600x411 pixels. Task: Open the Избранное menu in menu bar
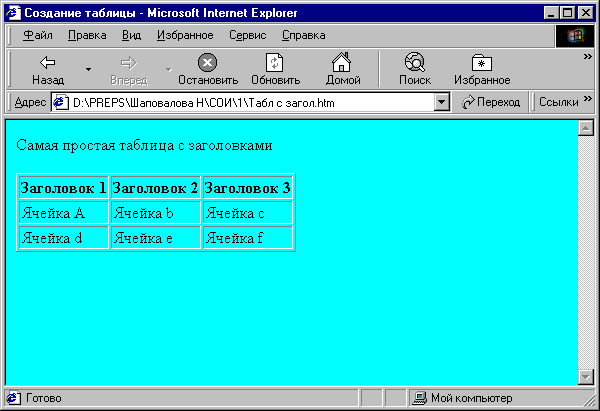(x=185, y=35)
